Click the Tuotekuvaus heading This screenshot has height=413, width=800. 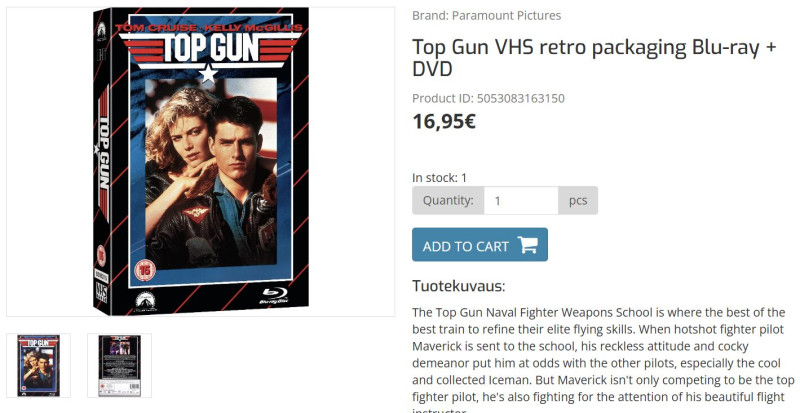tap(458, 286)
